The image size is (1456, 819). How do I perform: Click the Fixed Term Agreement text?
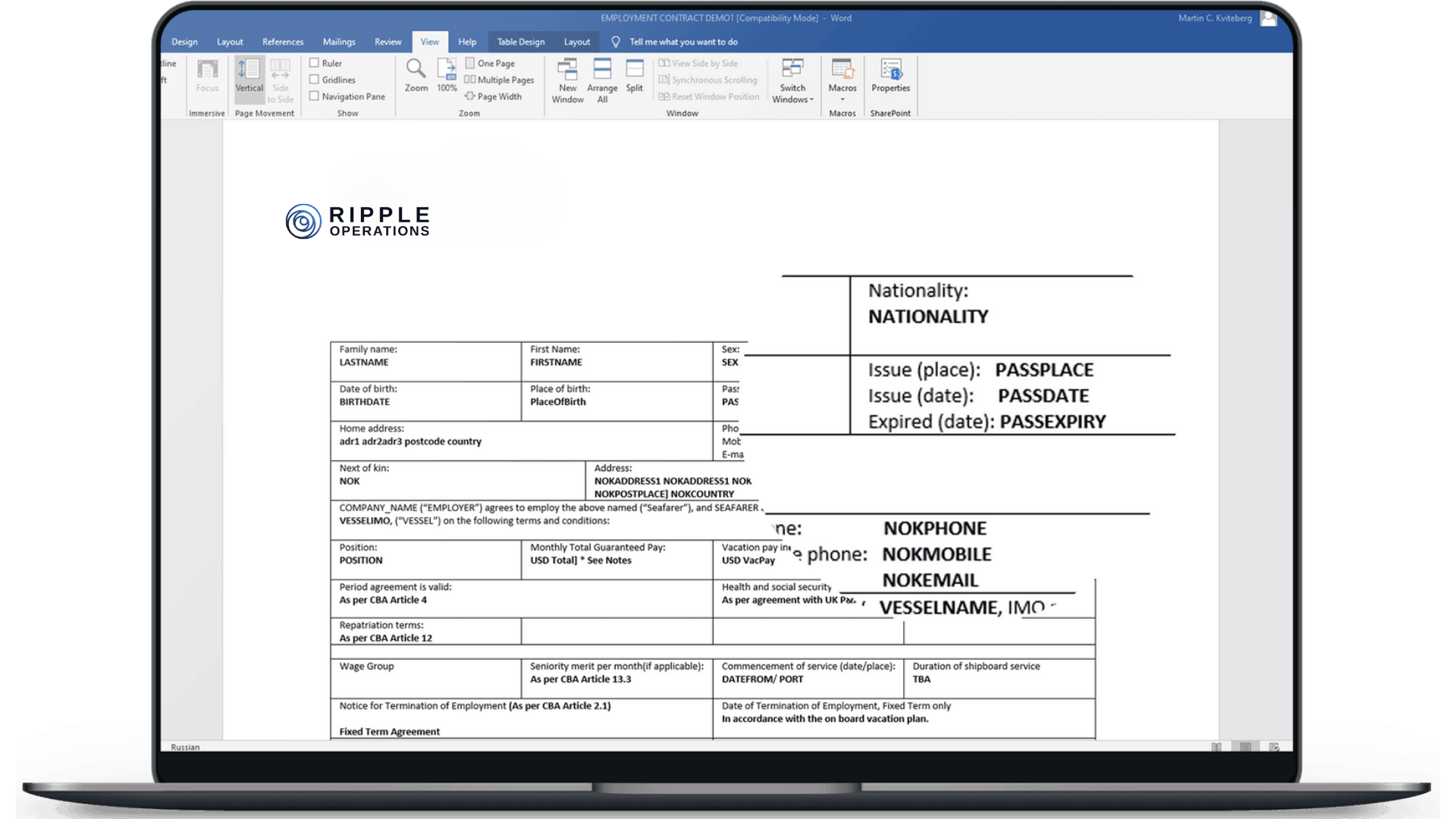click(390, 732)
